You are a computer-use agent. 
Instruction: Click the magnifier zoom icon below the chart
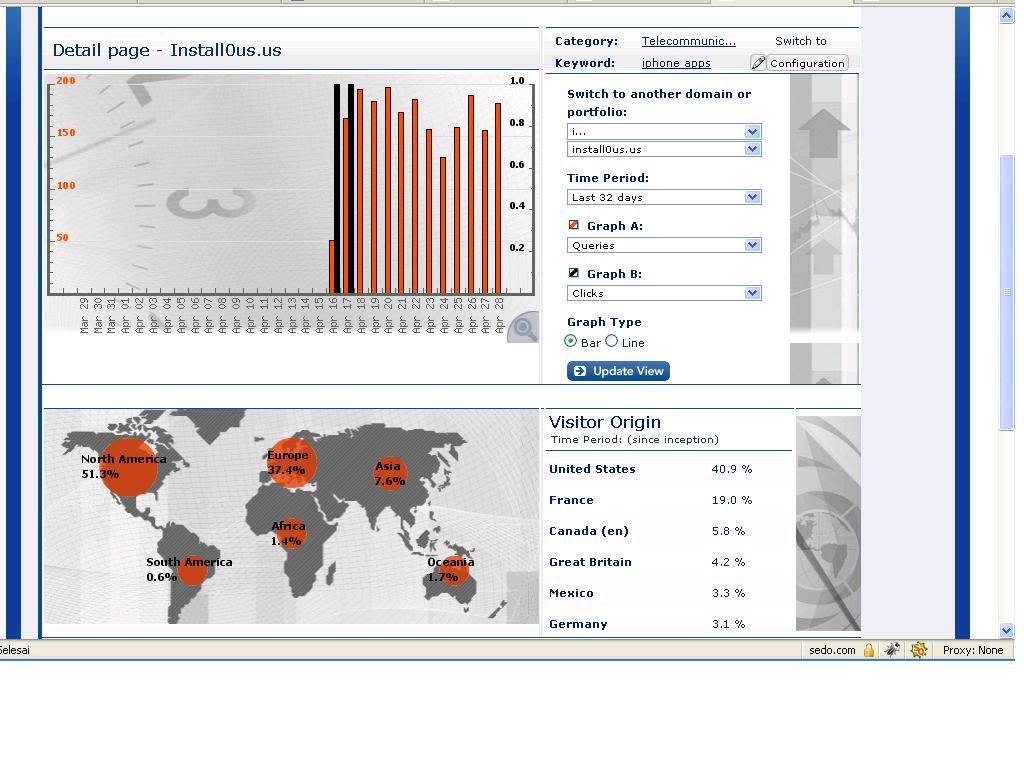pyautogui.click(x=523, y=328)
